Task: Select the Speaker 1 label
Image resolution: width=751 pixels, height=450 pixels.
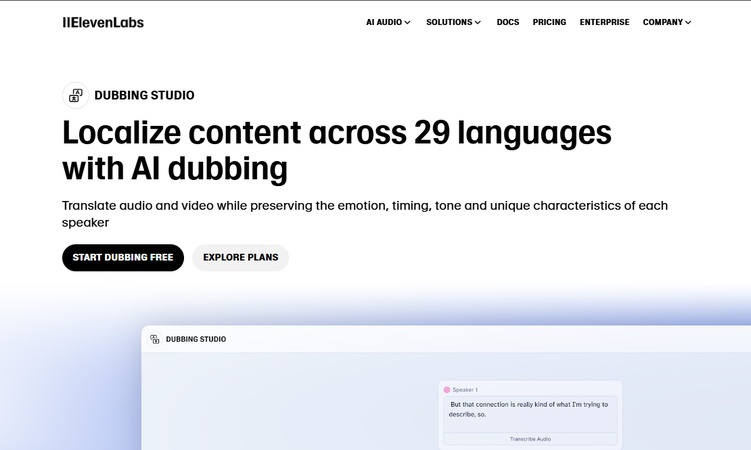Action: [x=465, y=389]
